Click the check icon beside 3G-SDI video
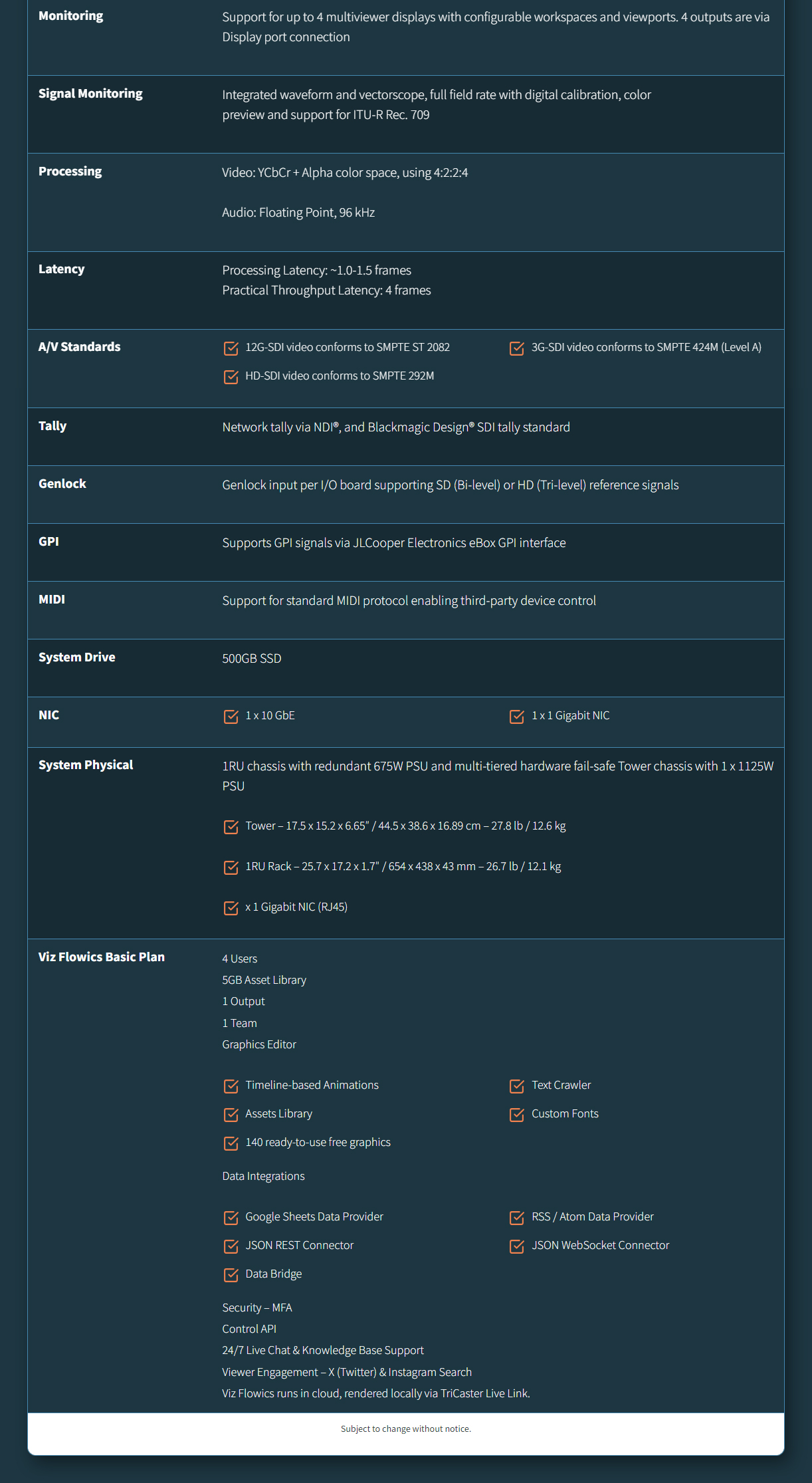This screenshot has height=1483, width=812. click(x=516, y=348)
